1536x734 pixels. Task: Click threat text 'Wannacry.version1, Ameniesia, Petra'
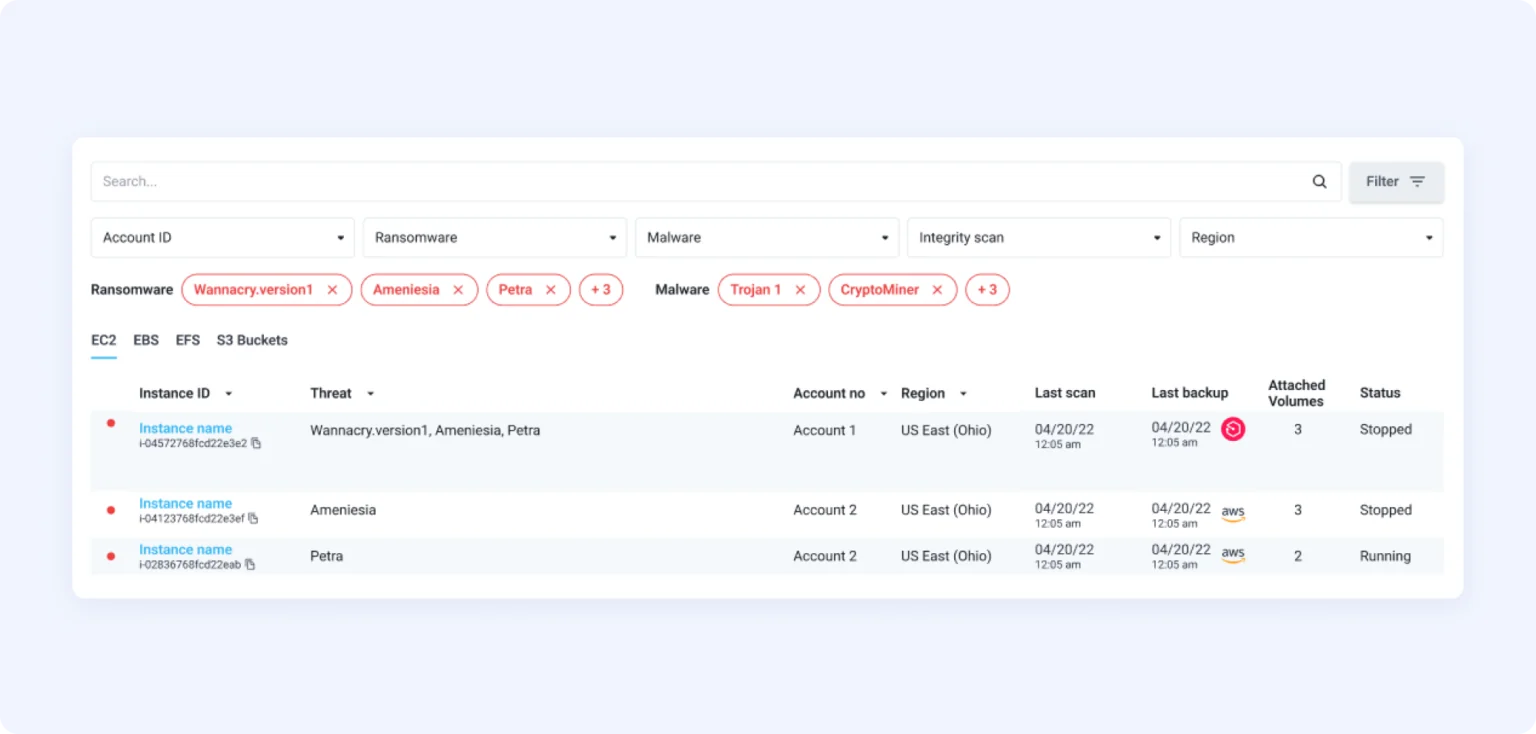click(425, 430)
